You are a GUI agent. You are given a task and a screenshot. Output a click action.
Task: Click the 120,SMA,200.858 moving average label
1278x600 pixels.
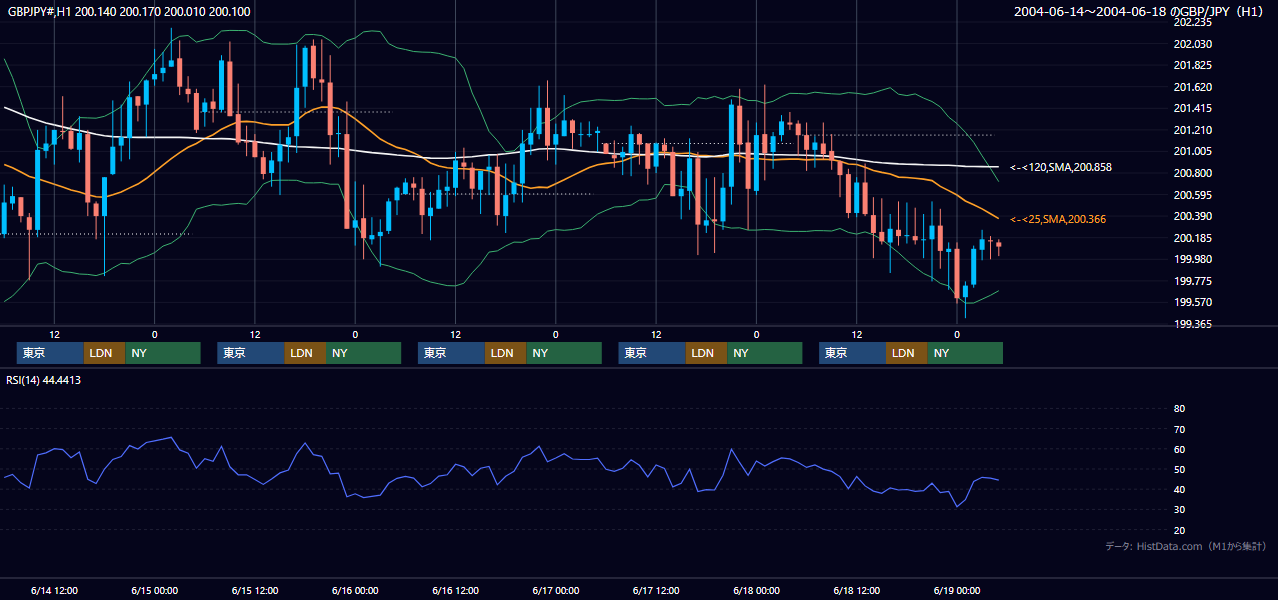click(x=1060, y=167)
